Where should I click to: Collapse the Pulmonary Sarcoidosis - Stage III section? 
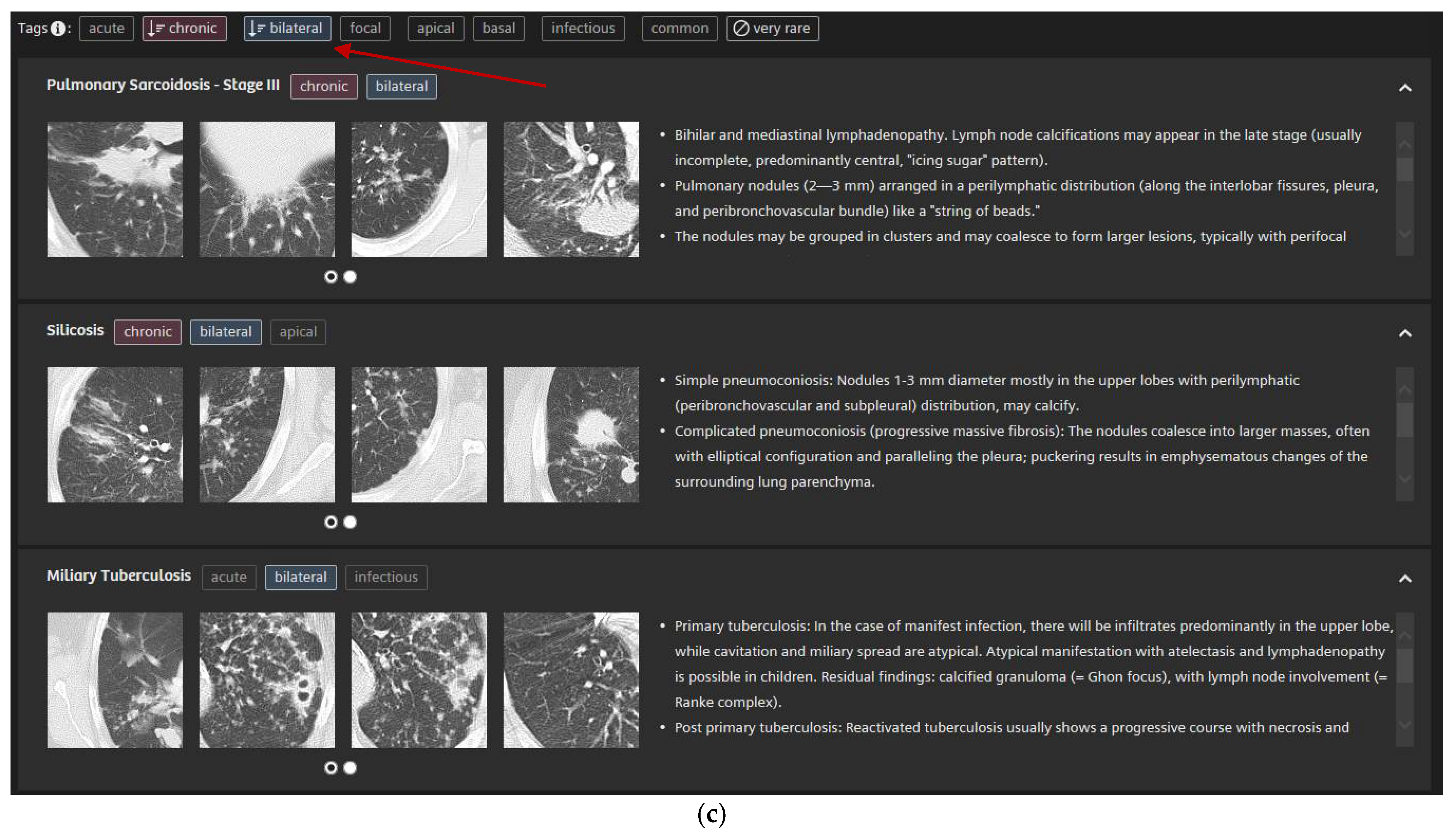click(1404, 87)
